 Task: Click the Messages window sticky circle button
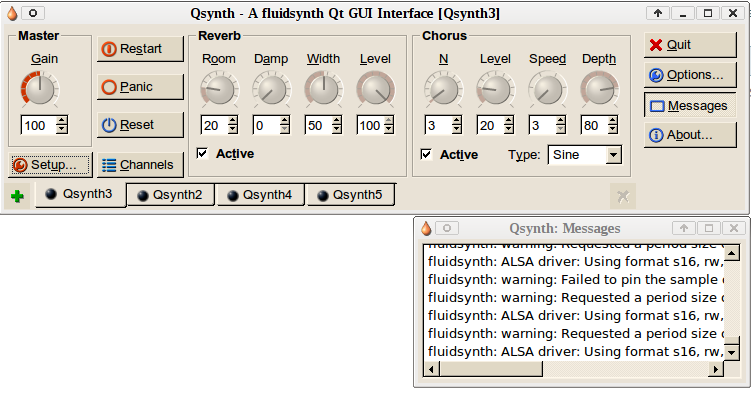pos(447,228)
